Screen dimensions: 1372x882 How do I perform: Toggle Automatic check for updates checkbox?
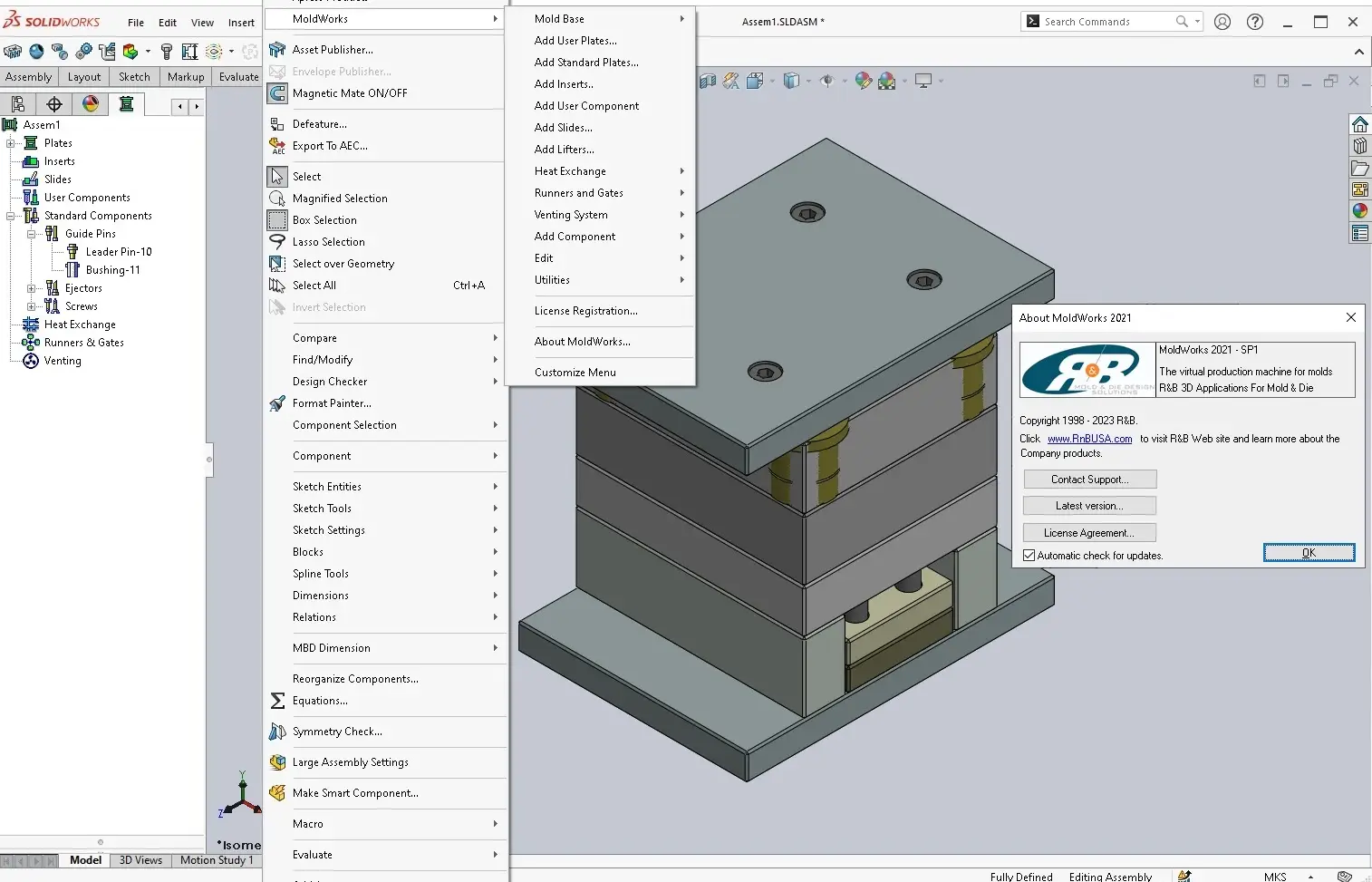[1029, 556]
